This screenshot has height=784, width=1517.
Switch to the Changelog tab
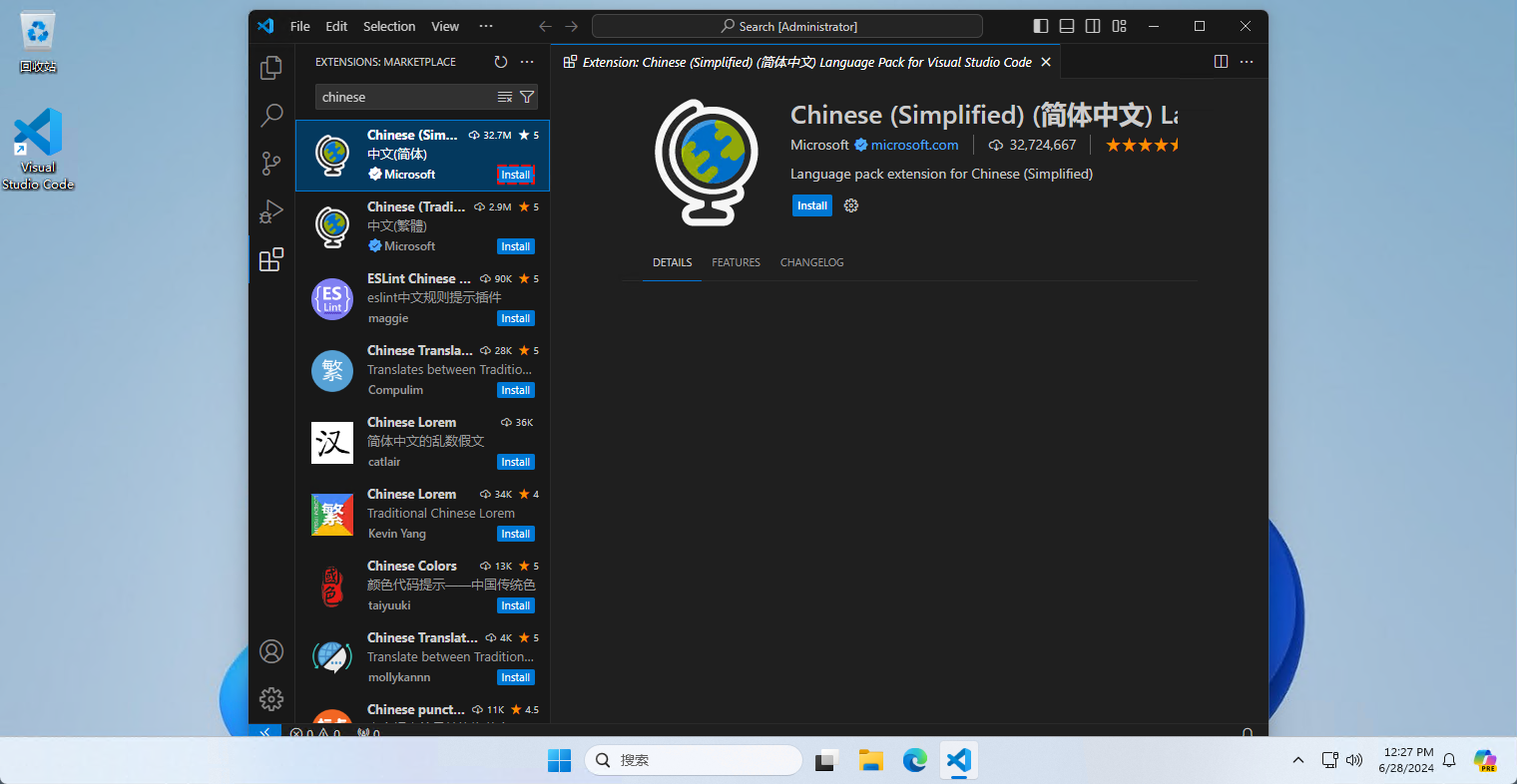811,262
